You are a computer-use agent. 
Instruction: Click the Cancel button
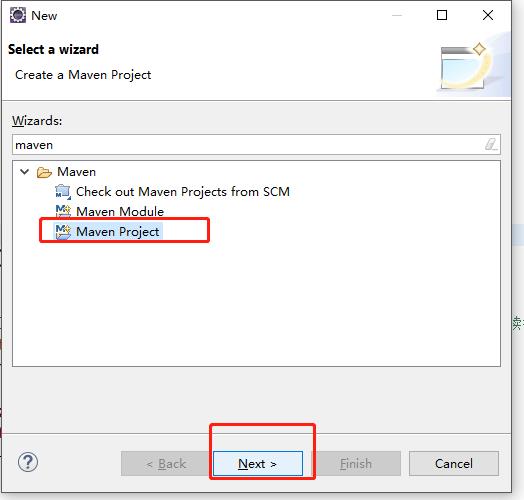pyautogui.click(x=454, y=464)
